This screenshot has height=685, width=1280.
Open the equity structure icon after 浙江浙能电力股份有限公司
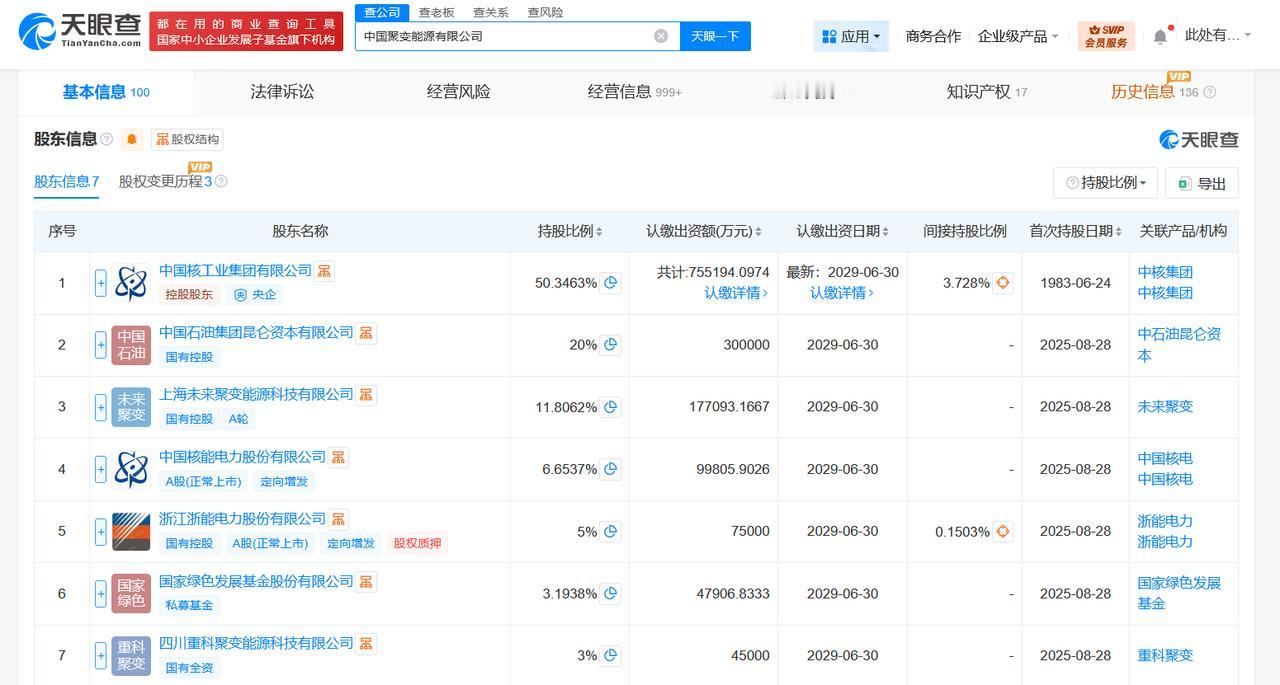(x=339, y=519)
